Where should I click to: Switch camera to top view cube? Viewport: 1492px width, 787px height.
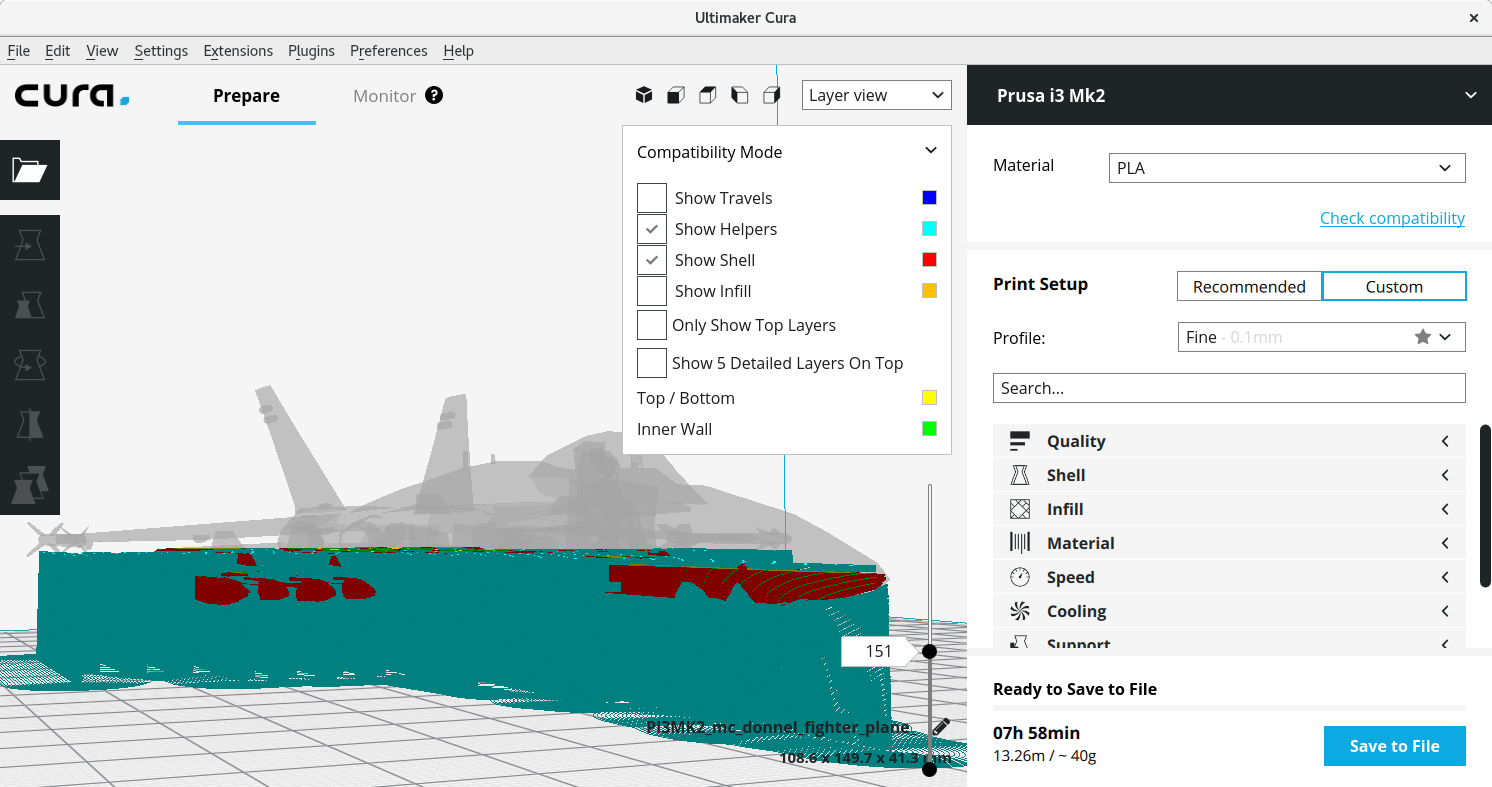708,95
